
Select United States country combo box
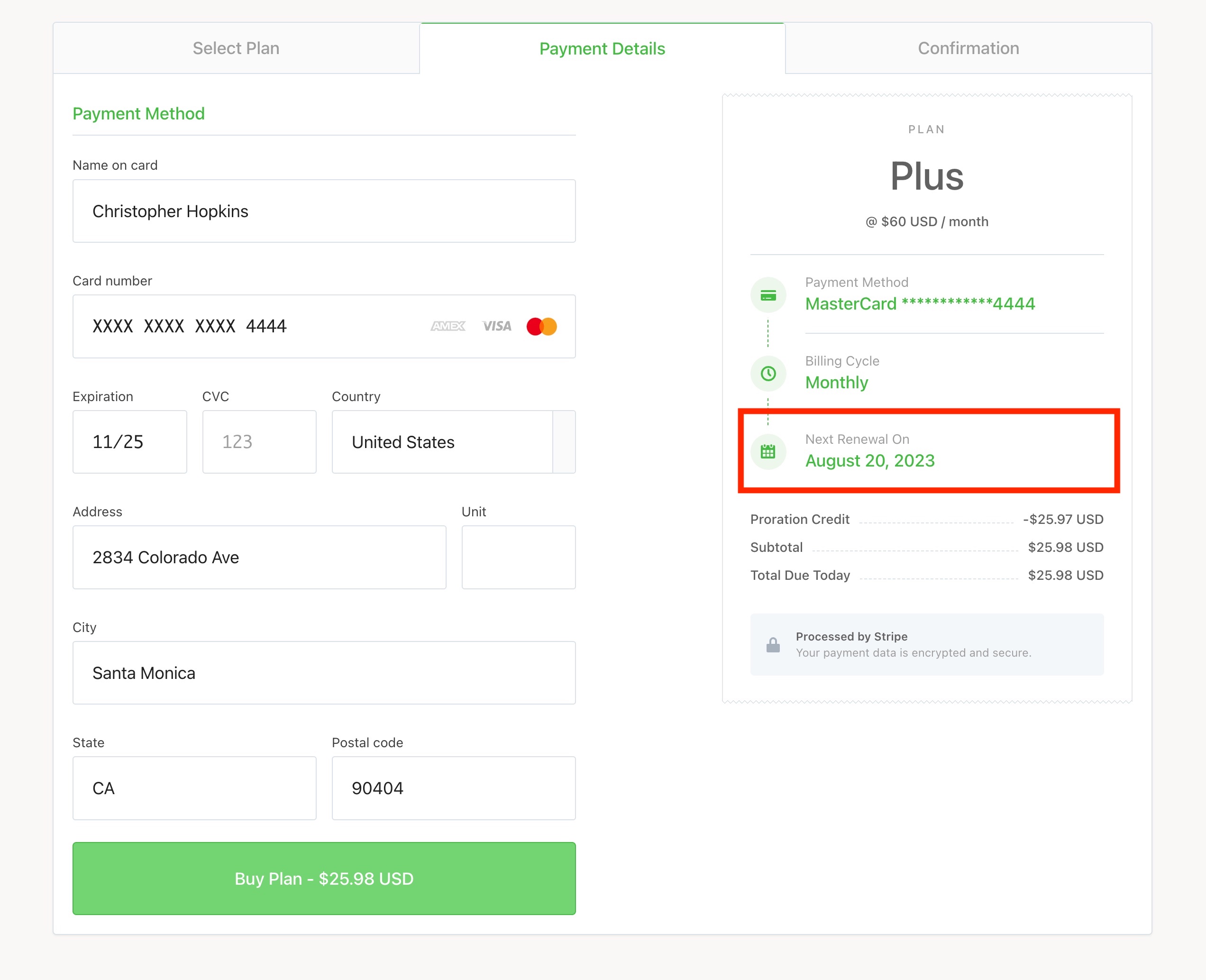pos(442,442)
